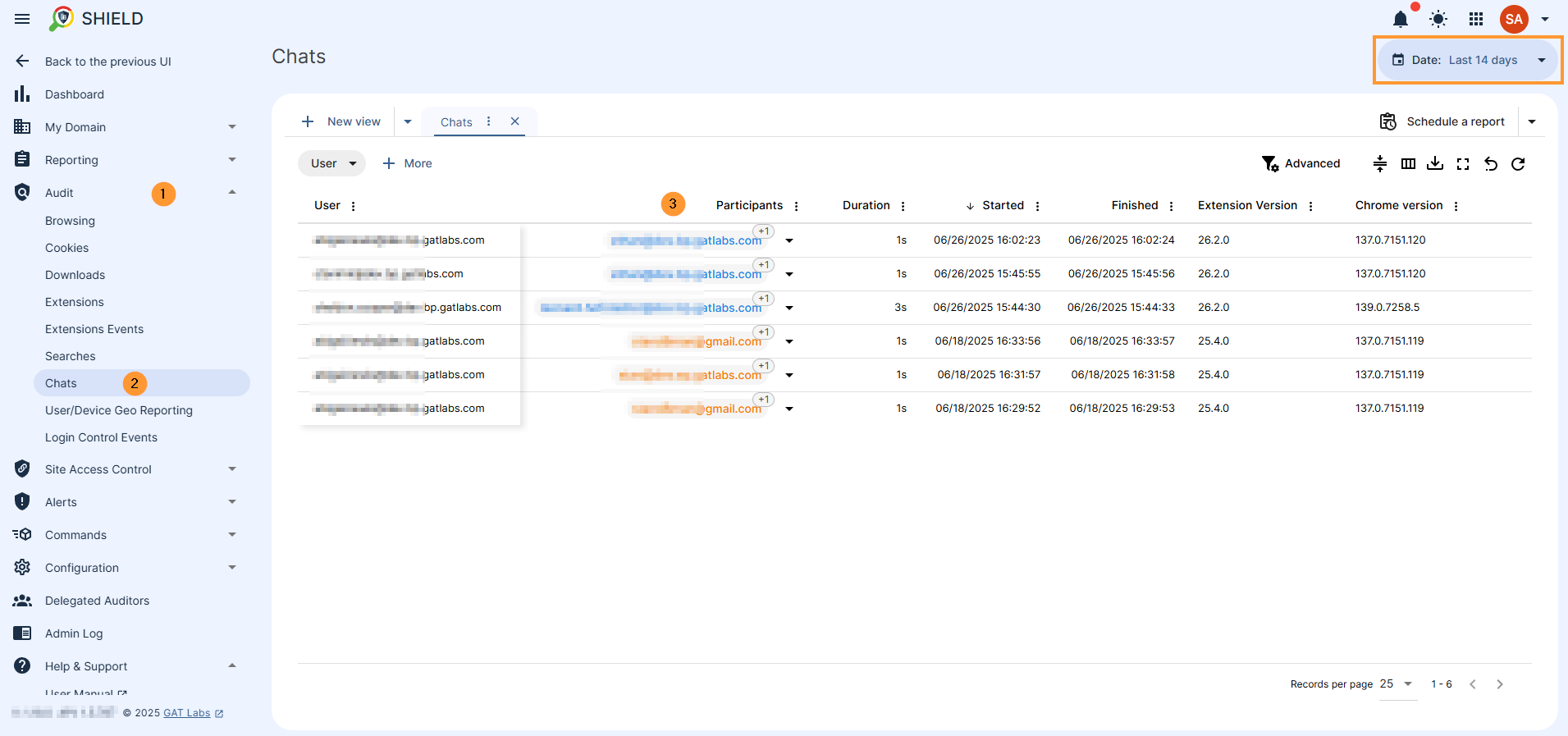This screenshot has height=736, width=1568.
Task: Open the hamburger navigation menu
Action: 22,19
